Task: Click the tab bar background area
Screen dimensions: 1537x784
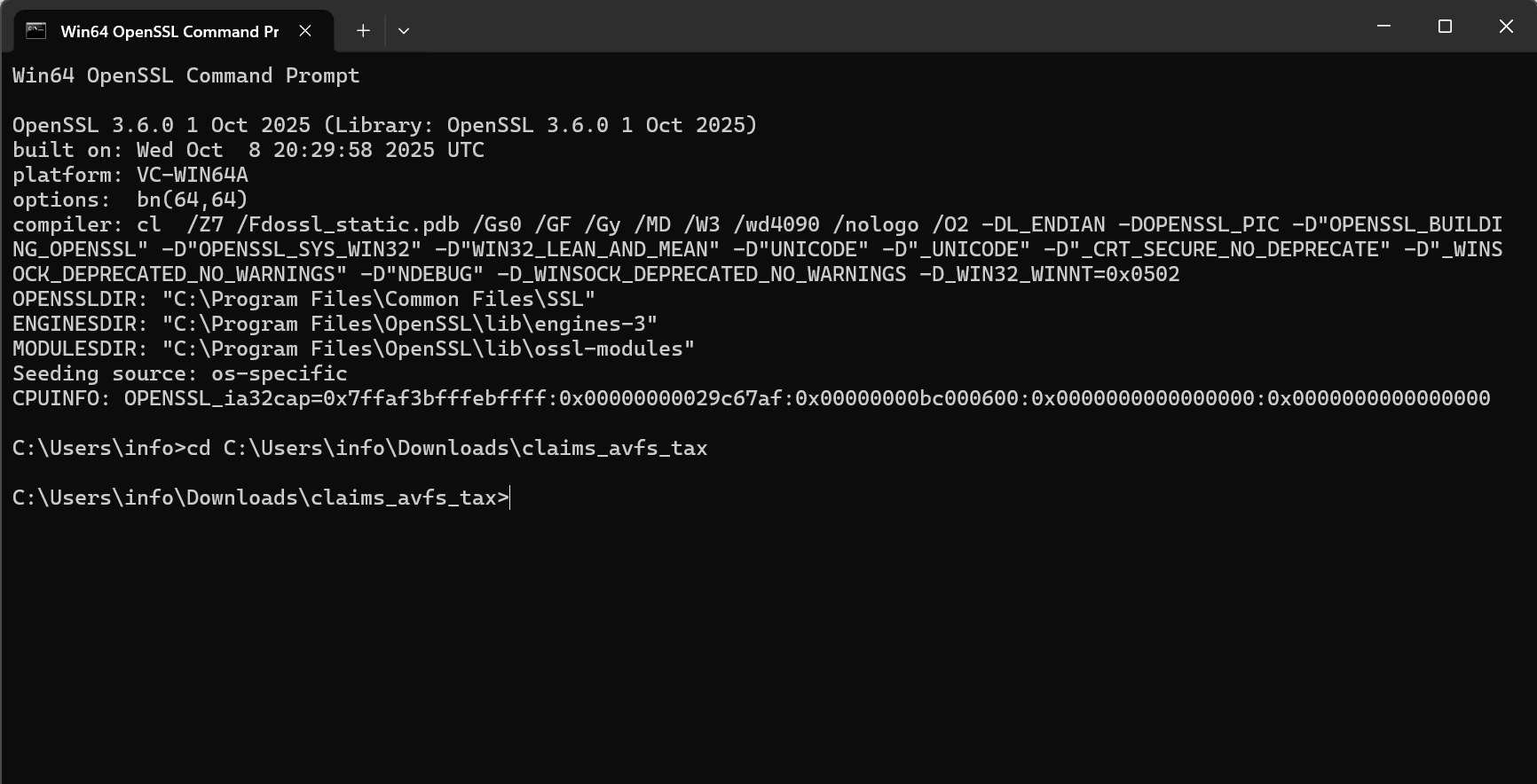Action: tap(799, 30)
